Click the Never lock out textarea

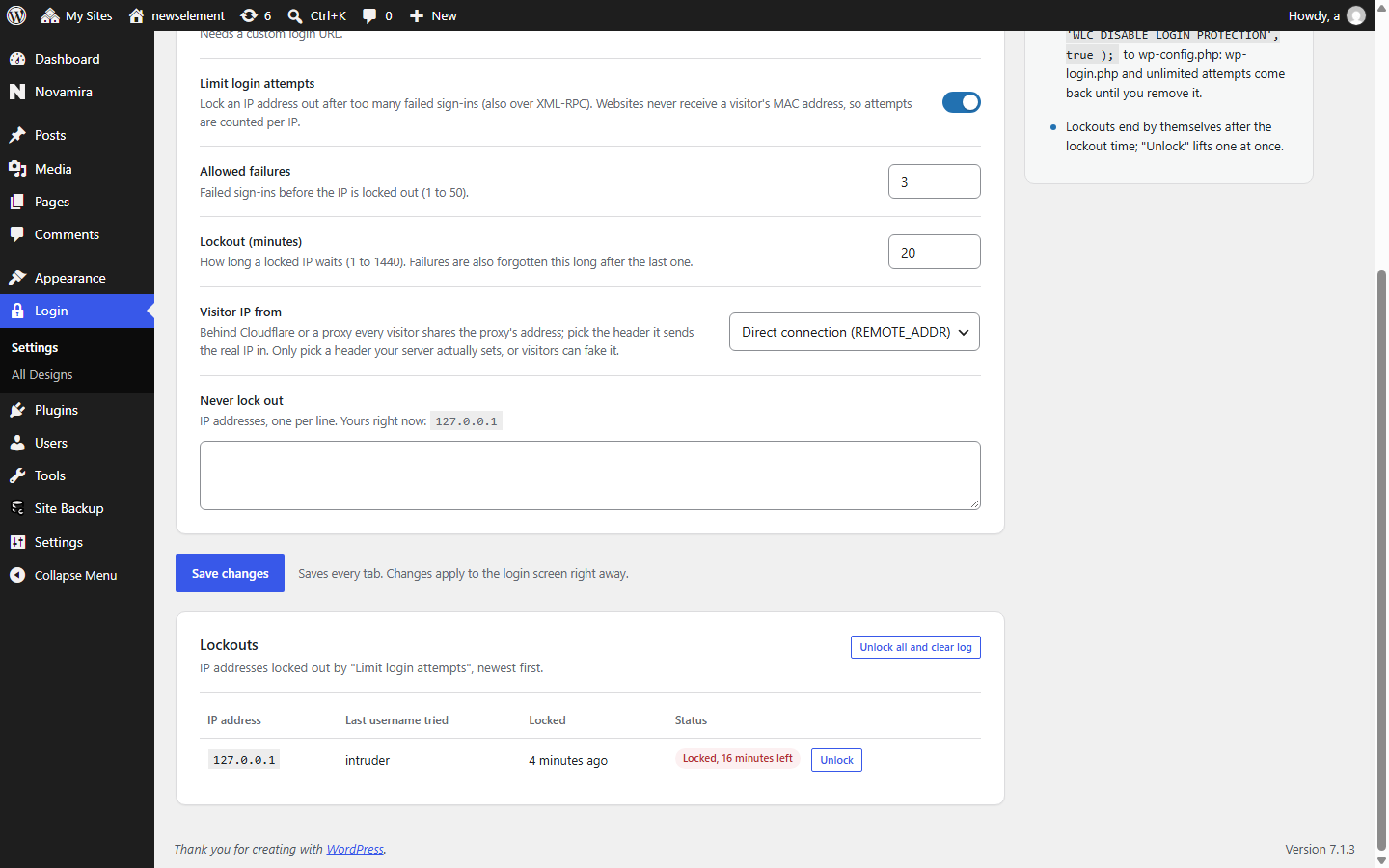(590, 475)
